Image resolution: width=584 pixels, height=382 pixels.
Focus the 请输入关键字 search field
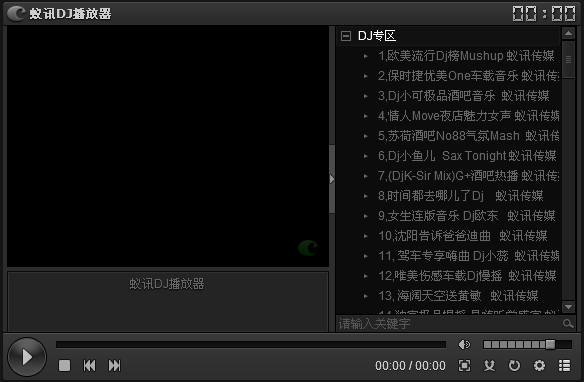pos(449,324)
